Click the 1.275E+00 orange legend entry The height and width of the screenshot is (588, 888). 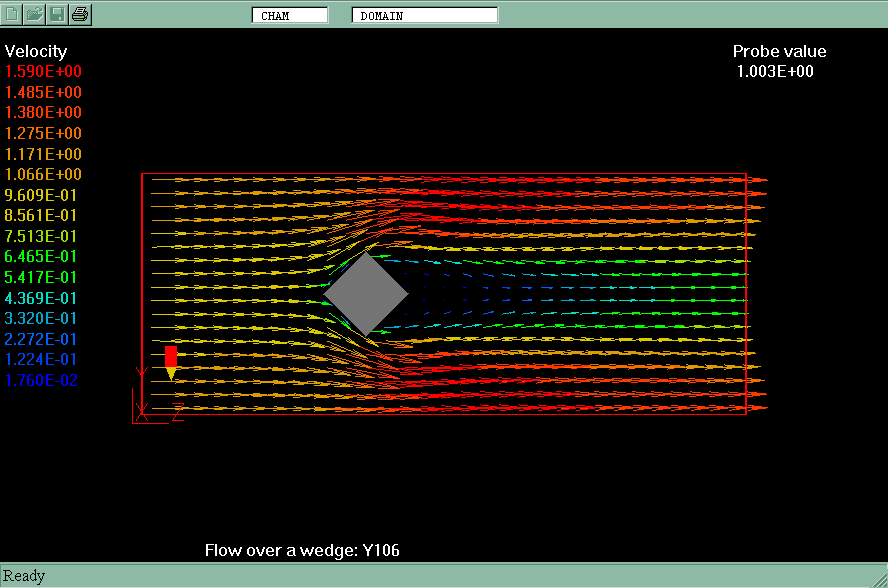click(44, 133)
